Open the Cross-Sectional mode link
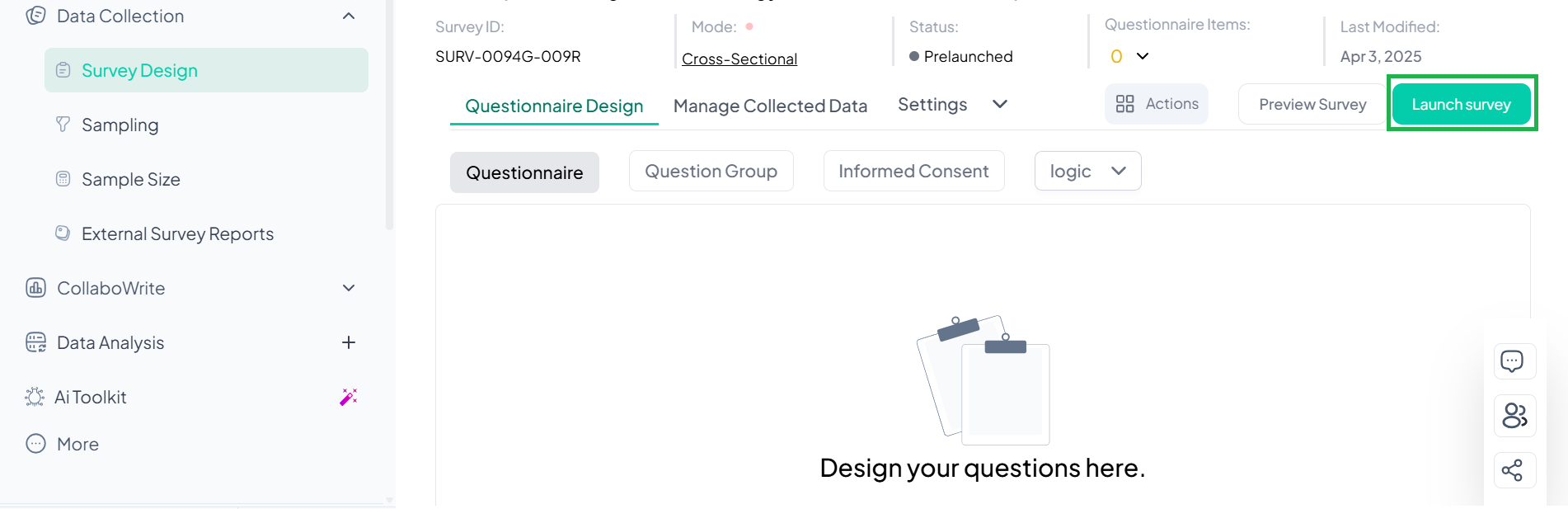The width and height of the screenshot is (1568, 509). (739, 58)
